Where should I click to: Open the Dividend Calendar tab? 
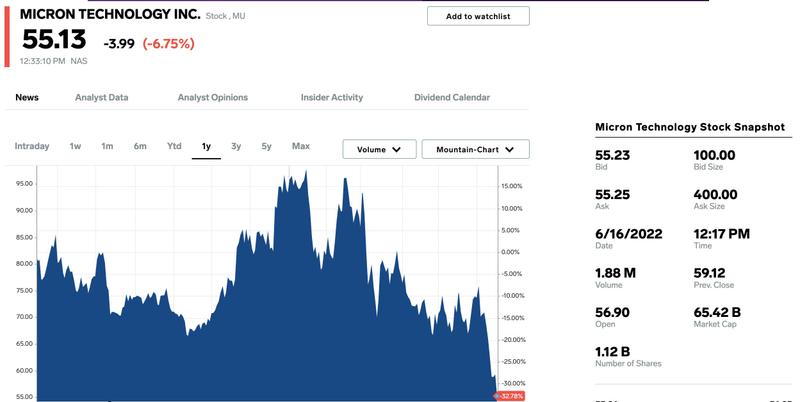[452, 97]
